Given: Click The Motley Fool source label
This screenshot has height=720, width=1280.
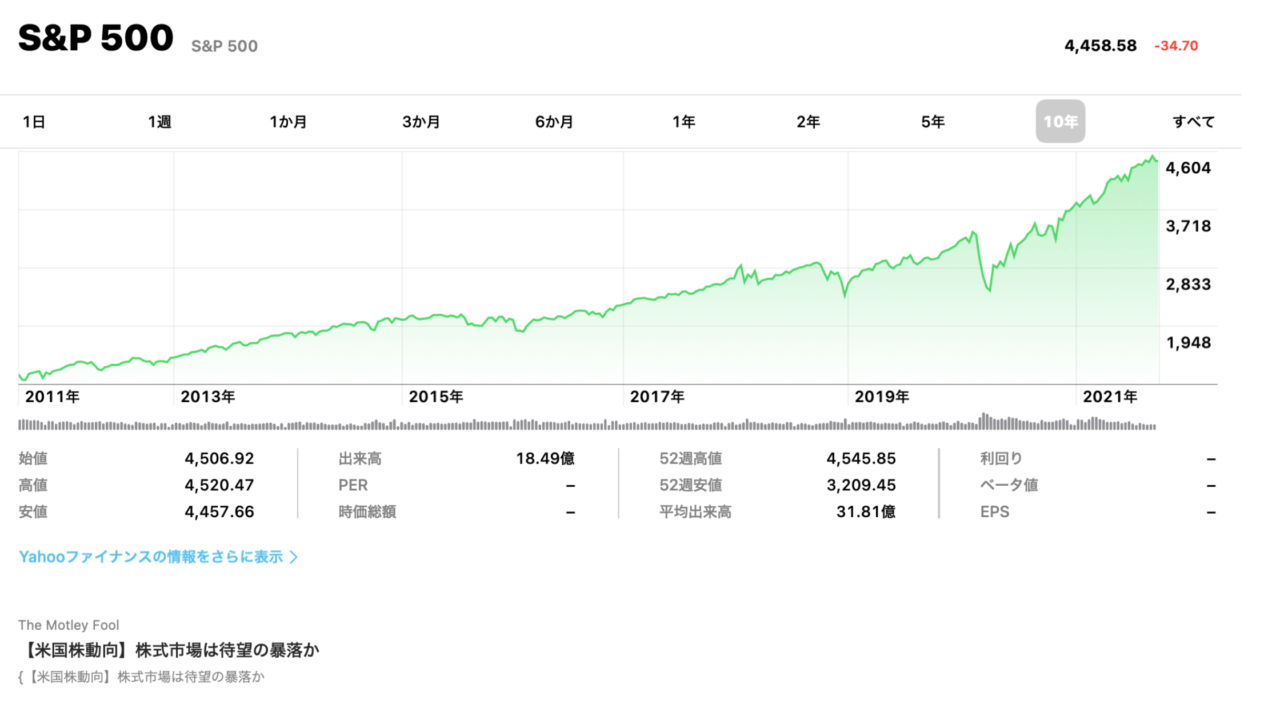Looking at the screenshot, I should point(68,625).
